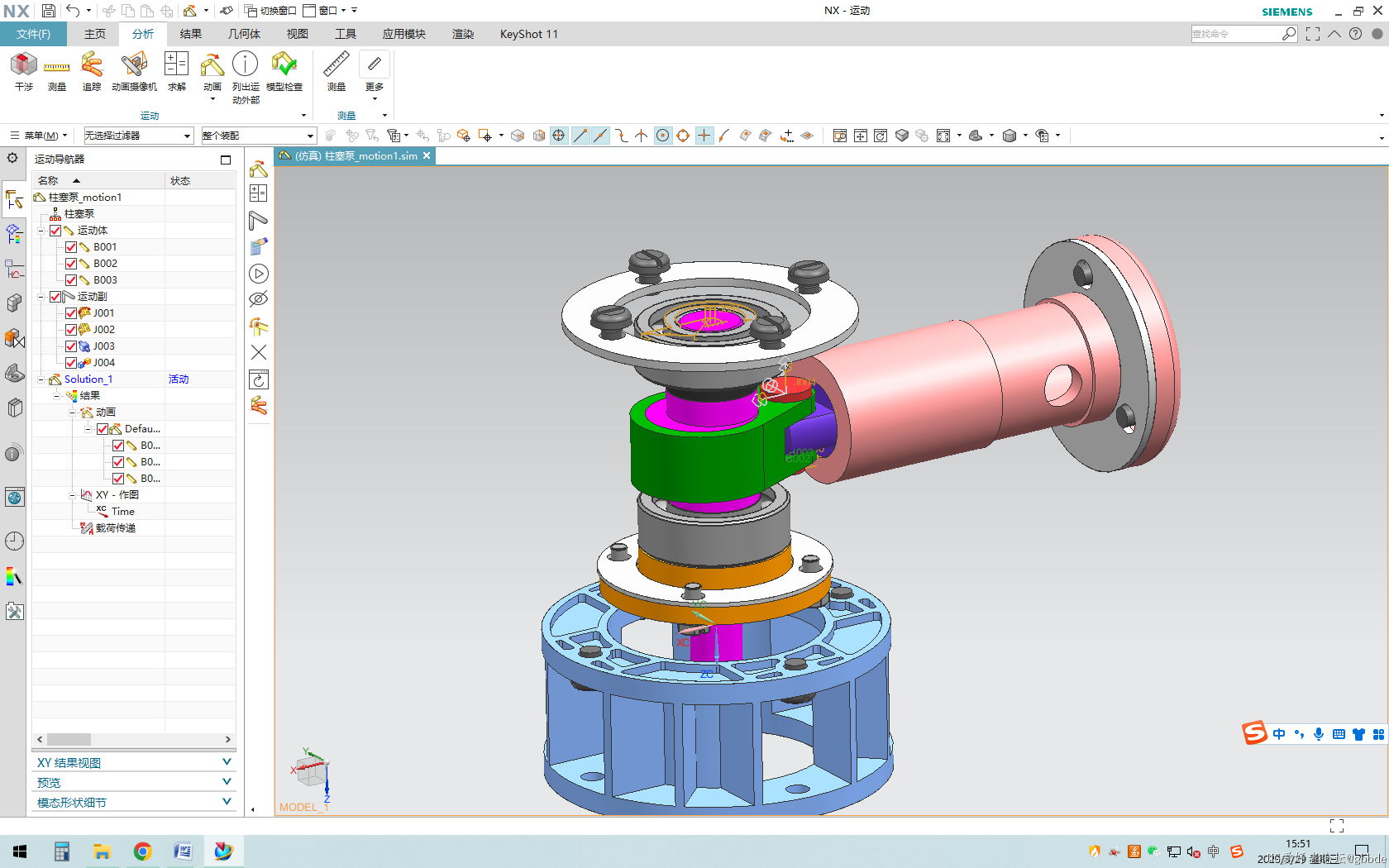Toggle the J001 joint checkbox
Screen dimensions: 1389x868
pyautogui.click(x=71, y=313)
